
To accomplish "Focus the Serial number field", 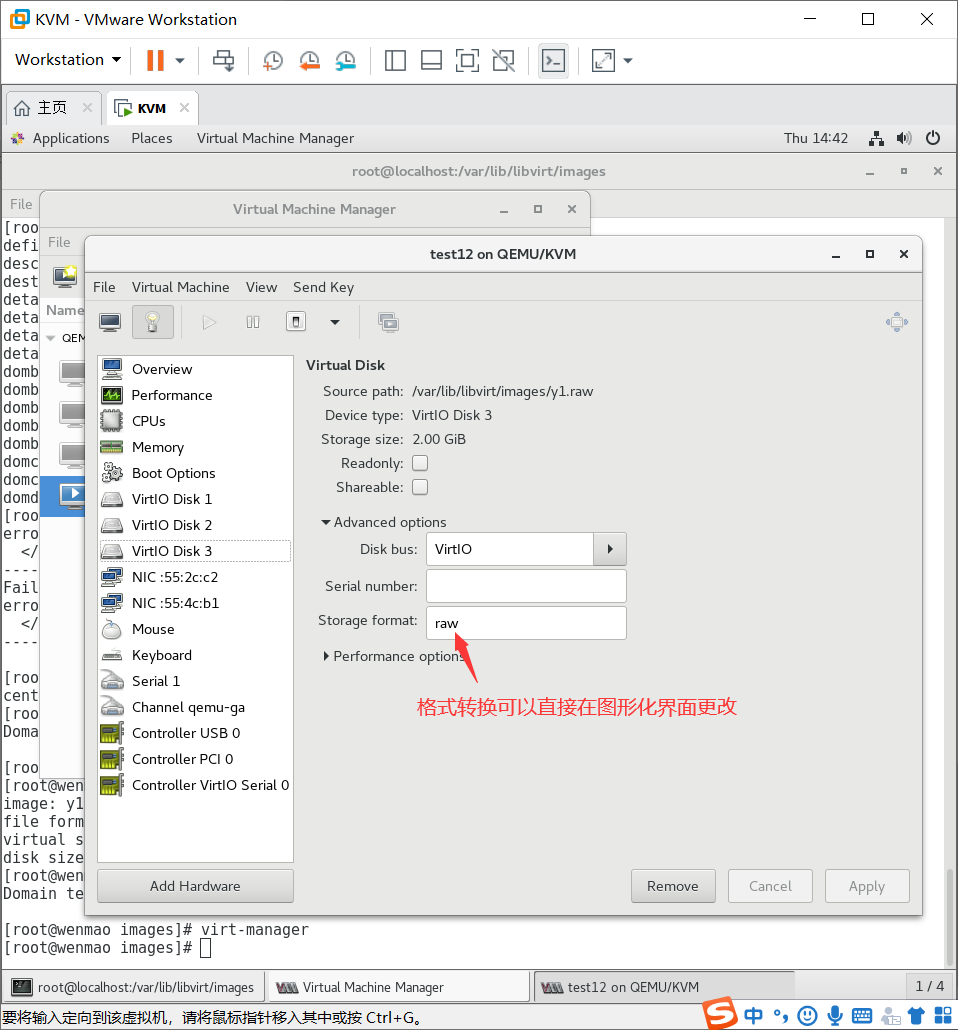I will pyautogui.click(x=526, y=586).
